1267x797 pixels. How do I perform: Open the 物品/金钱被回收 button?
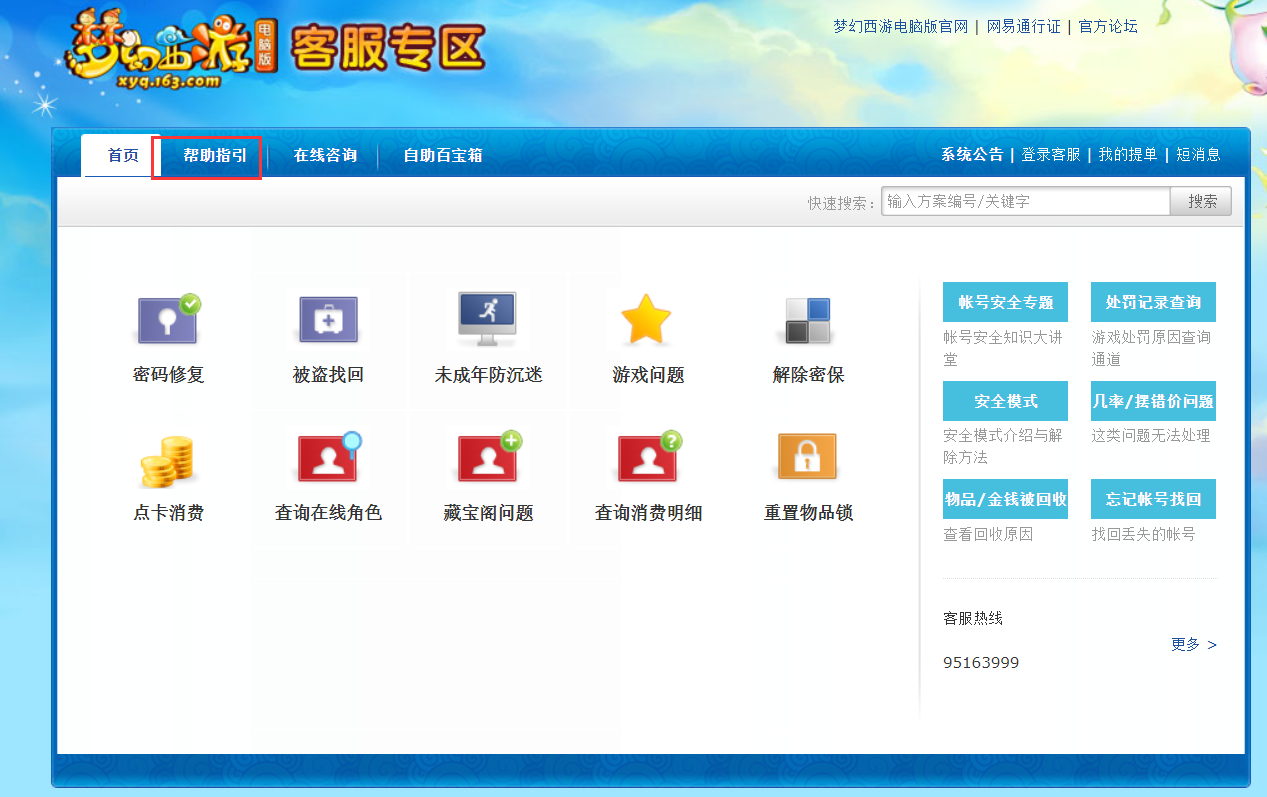tap(1005, 499)
